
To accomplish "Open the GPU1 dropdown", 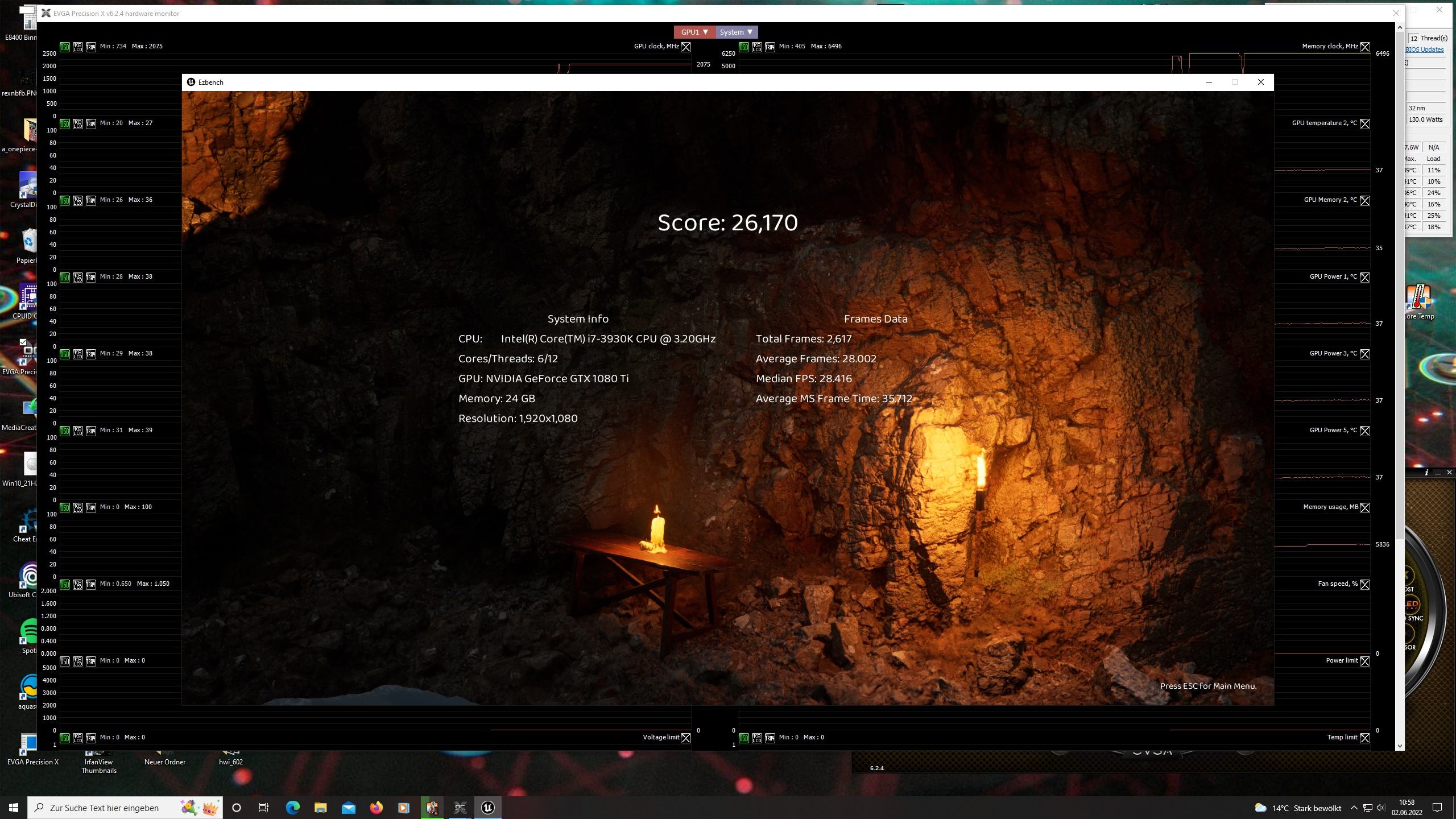I will pyautogui.click(x=694, y=32).
